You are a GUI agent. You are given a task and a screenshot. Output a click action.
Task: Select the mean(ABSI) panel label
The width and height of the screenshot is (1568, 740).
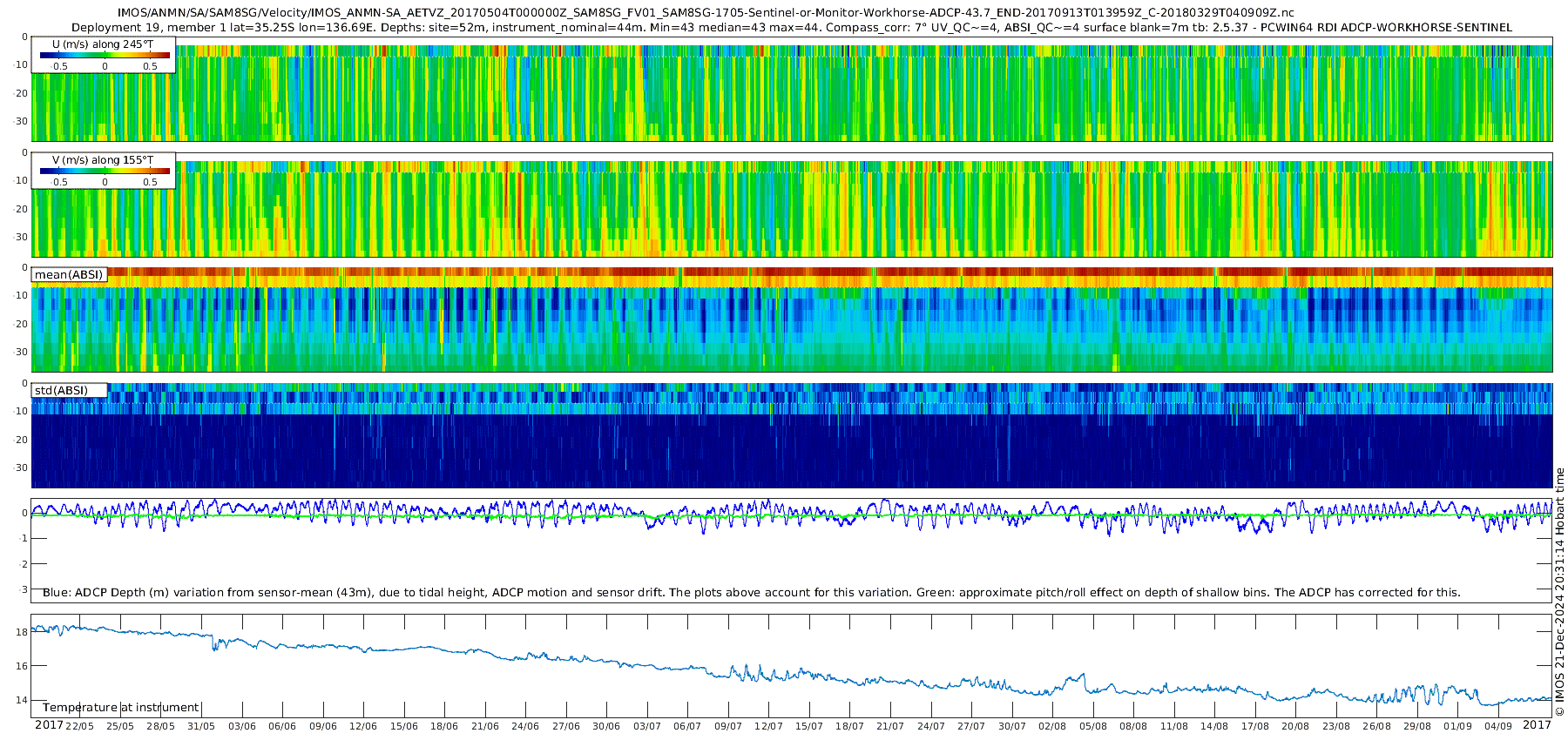[x=69, y=275]
